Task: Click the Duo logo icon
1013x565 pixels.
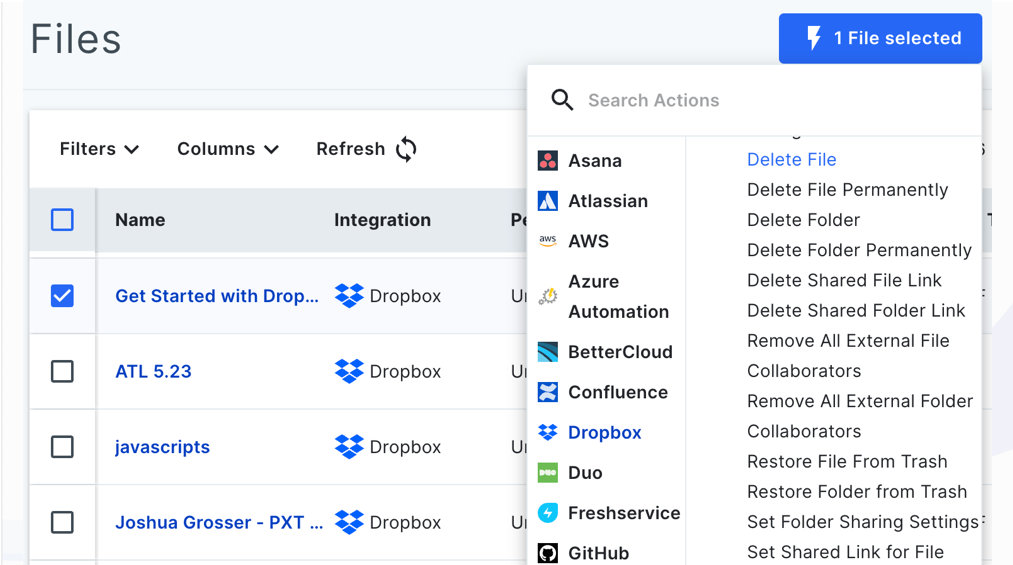Action: 548,473
